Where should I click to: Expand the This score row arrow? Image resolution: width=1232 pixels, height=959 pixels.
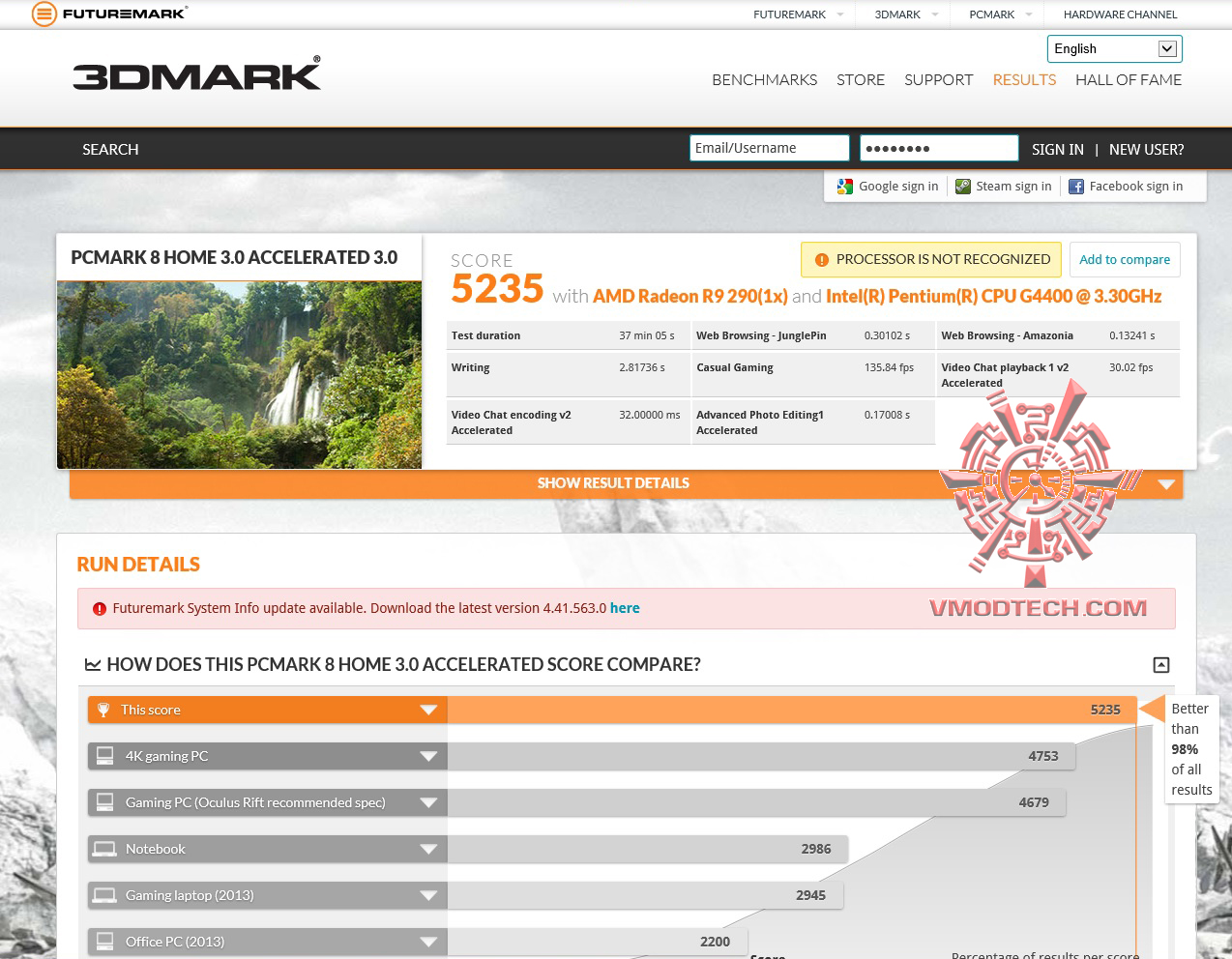point(428,711)
